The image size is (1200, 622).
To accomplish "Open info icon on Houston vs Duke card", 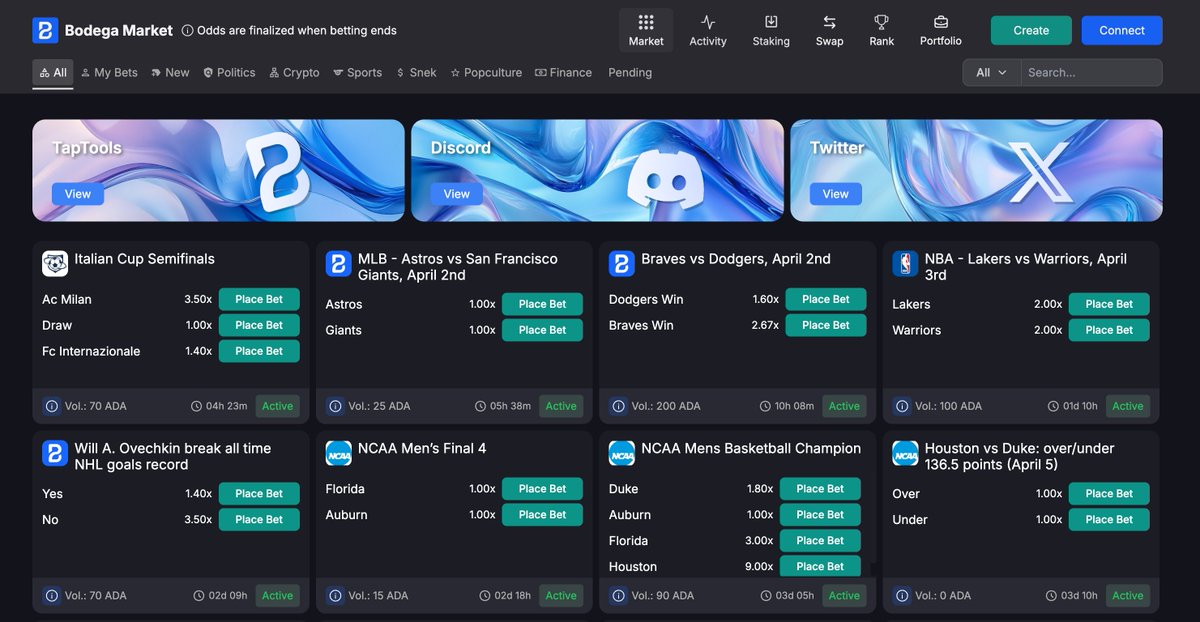I will (x=902, y=595).
